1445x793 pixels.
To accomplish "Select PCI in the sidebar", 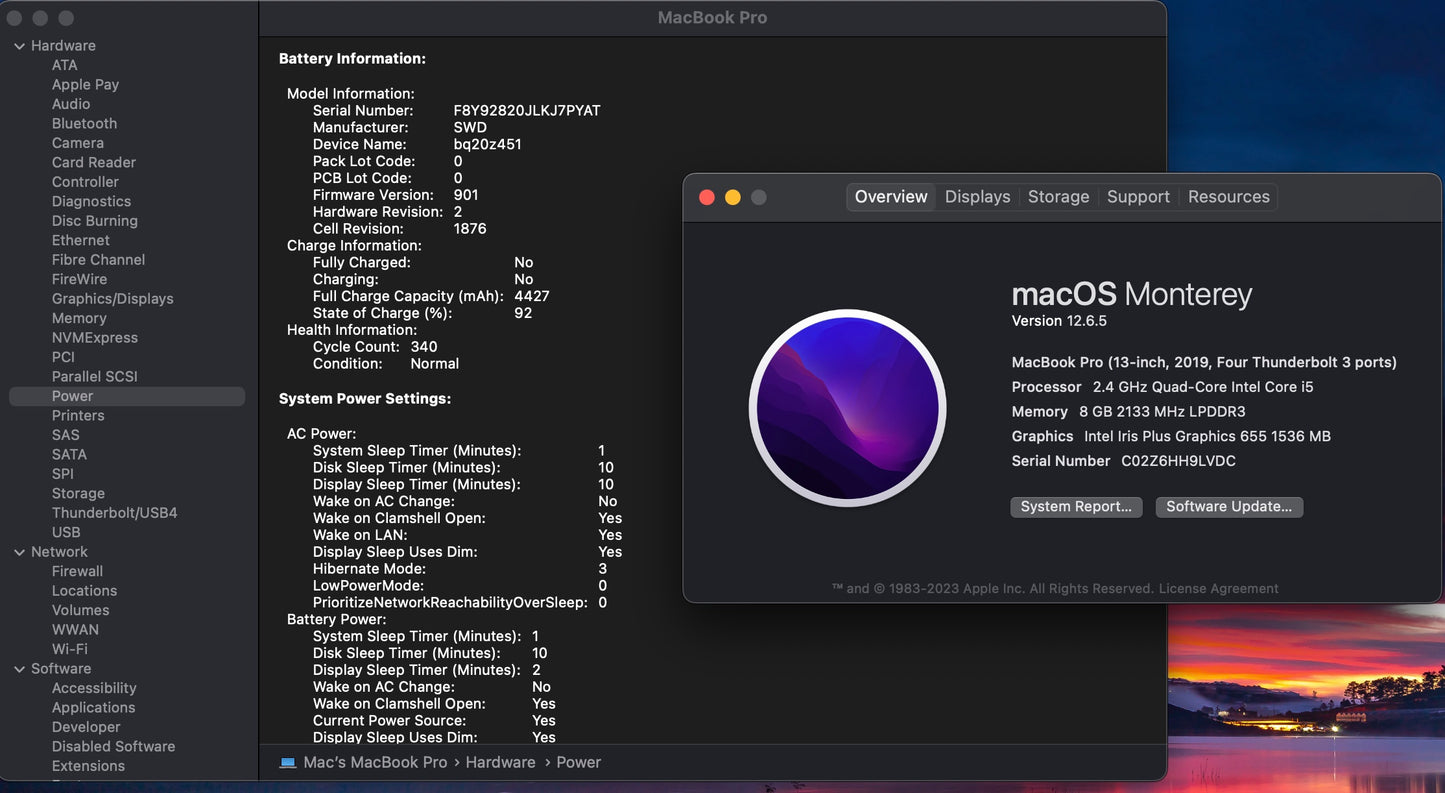I will pyautogui.click(x=63, y=357).
